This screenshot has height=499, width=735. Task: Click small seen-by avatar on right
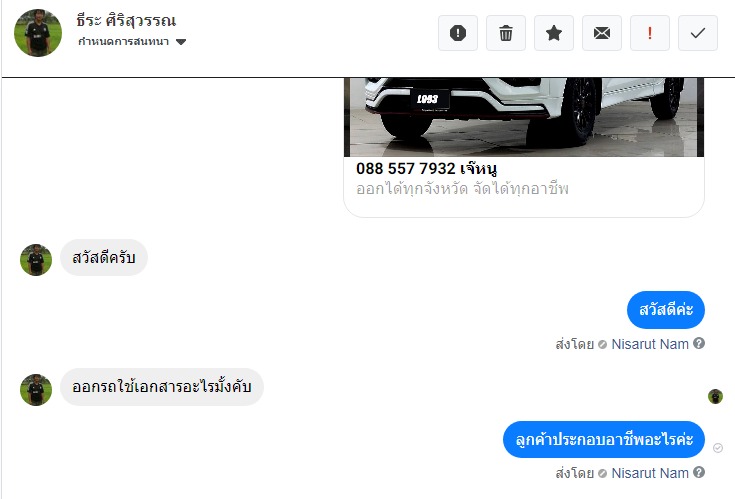coord(715,396)
